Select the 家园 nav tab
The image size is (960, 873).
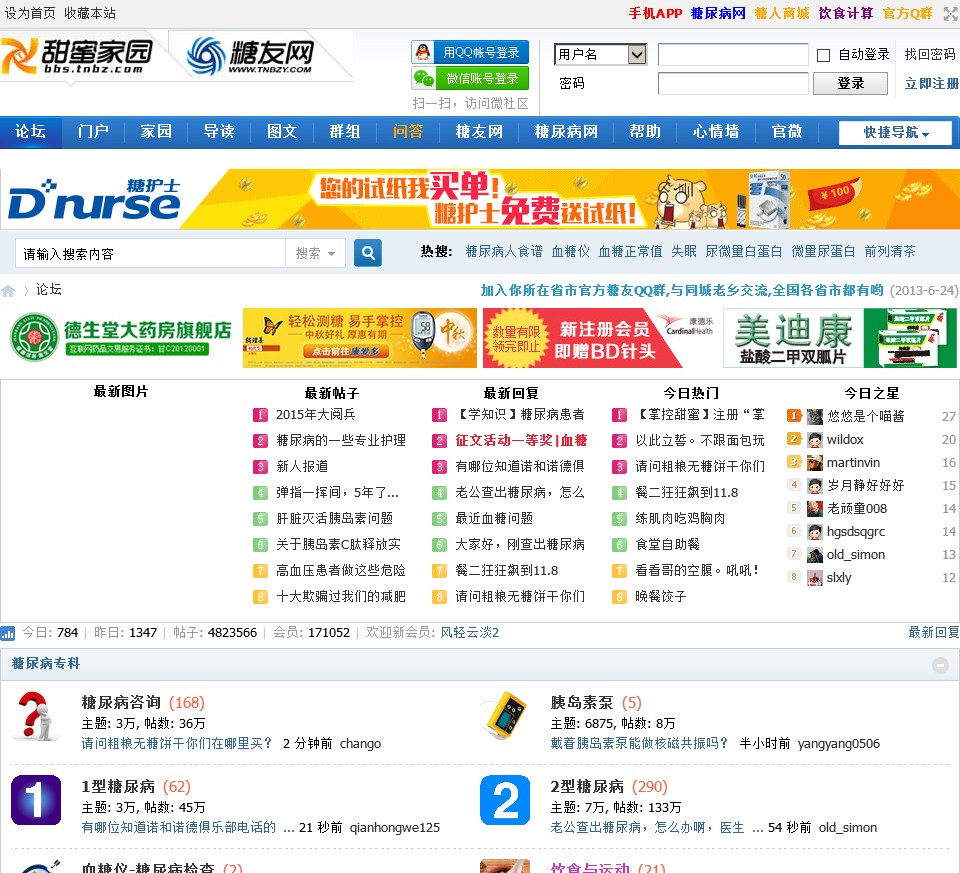point(156,132)
